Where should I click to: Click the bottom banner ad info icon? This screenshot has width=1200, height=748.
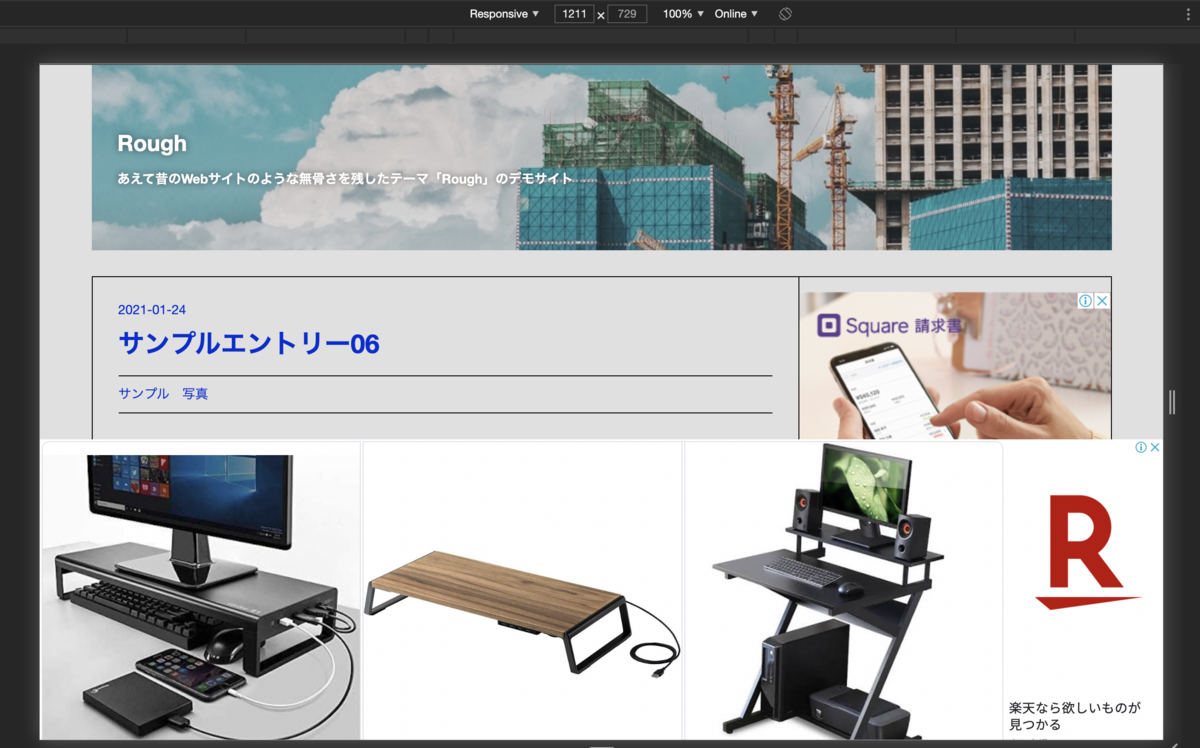tap(1141, 448)
